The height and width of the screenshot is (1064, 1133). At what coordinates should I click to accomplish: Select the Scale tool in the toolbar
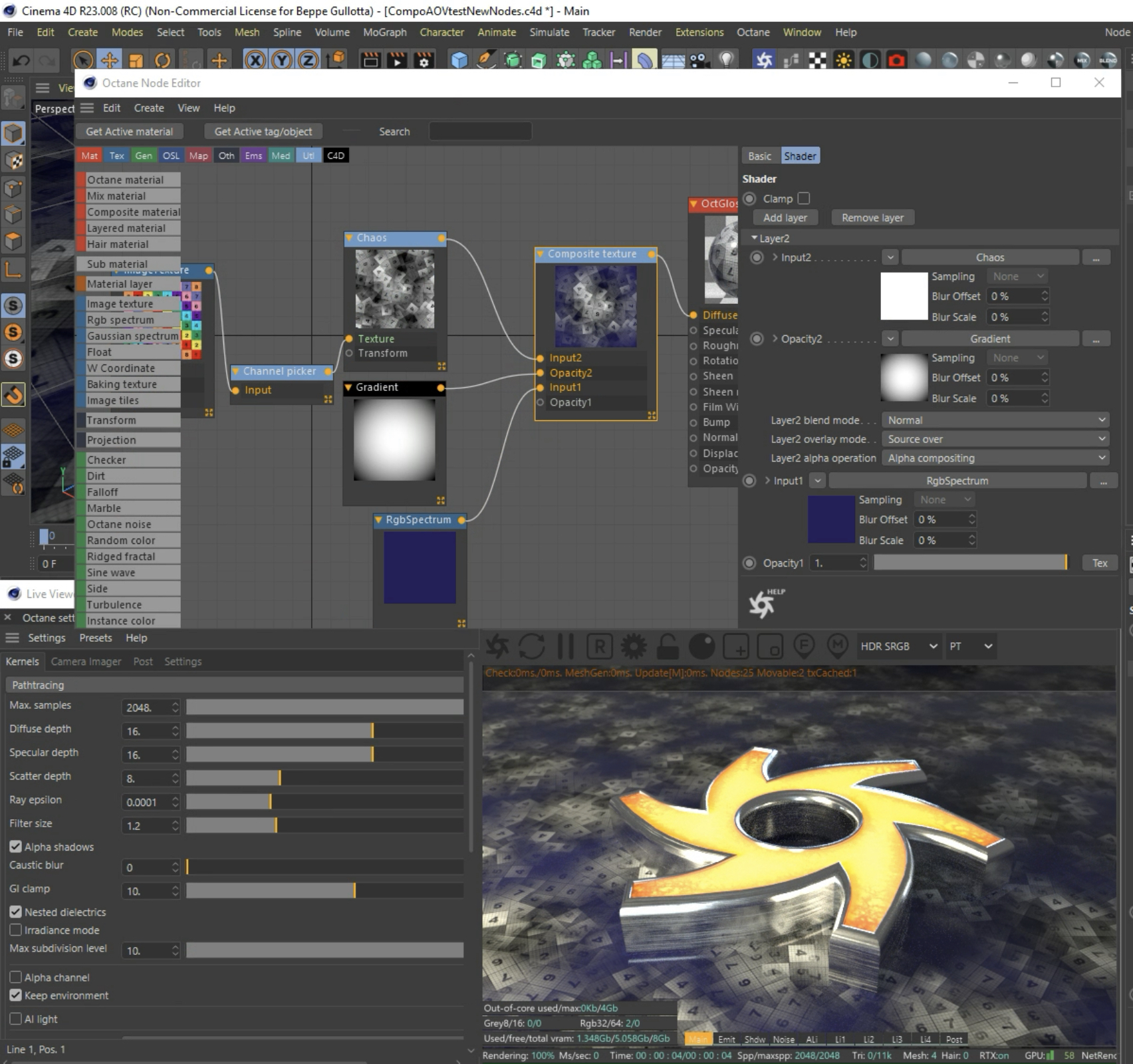(x=136, y=61)
